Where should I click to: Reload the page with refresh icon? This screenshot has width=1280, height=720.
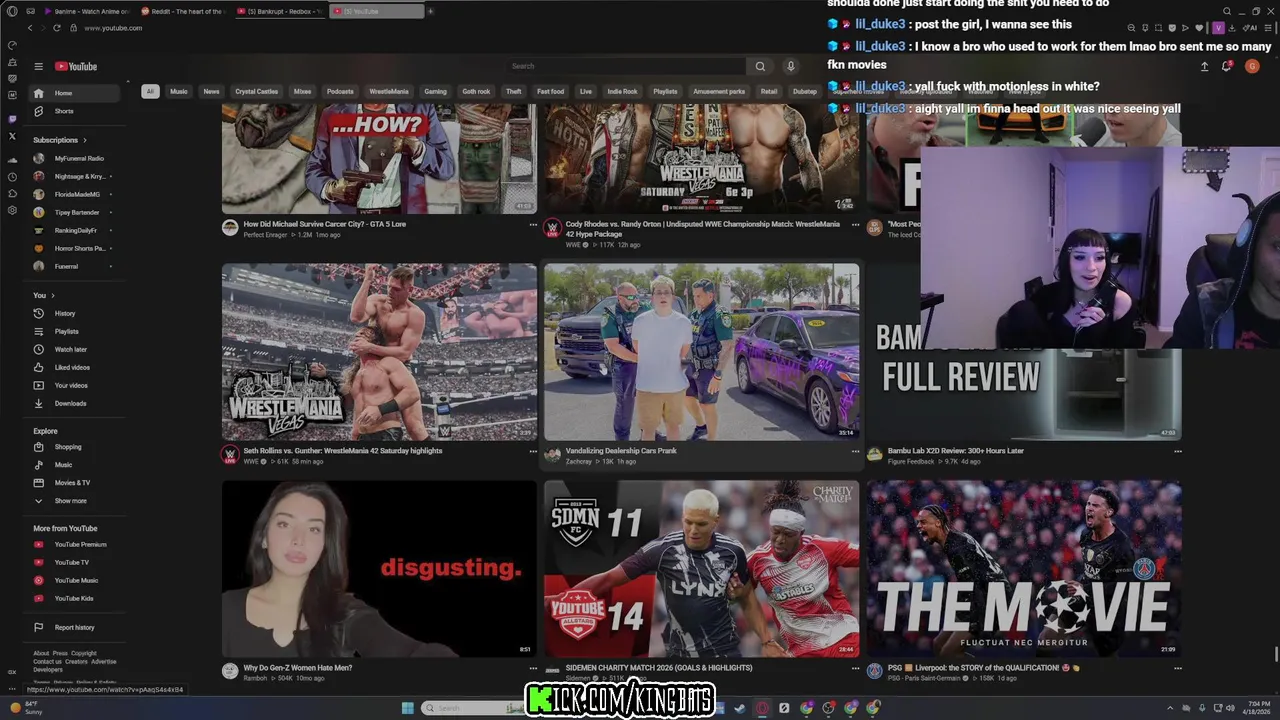56,28
